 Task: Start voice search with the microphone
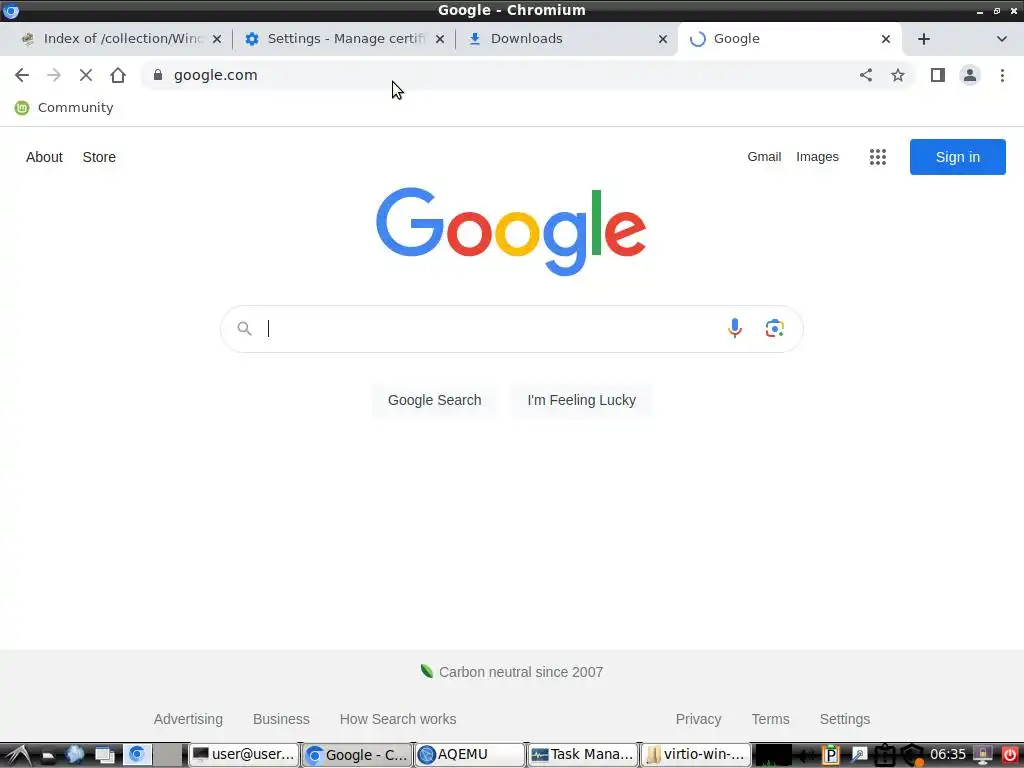[x=735, y=328]
